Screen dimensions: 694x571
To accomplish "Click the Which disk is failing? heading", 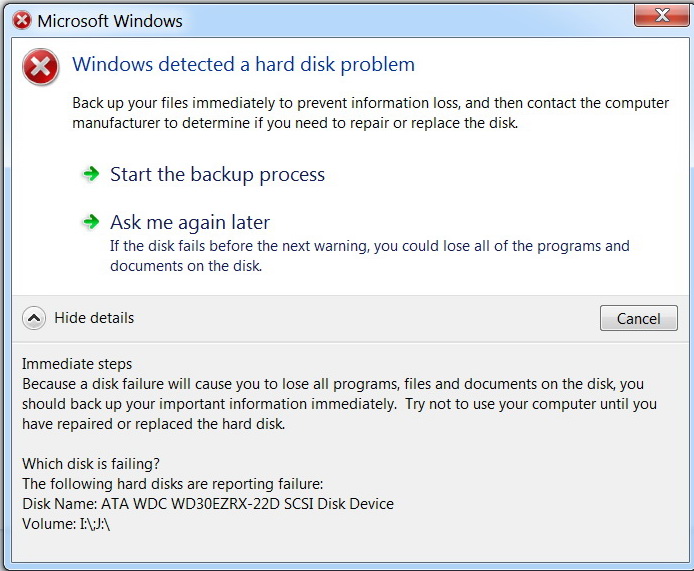I will (x=91, y=464).
